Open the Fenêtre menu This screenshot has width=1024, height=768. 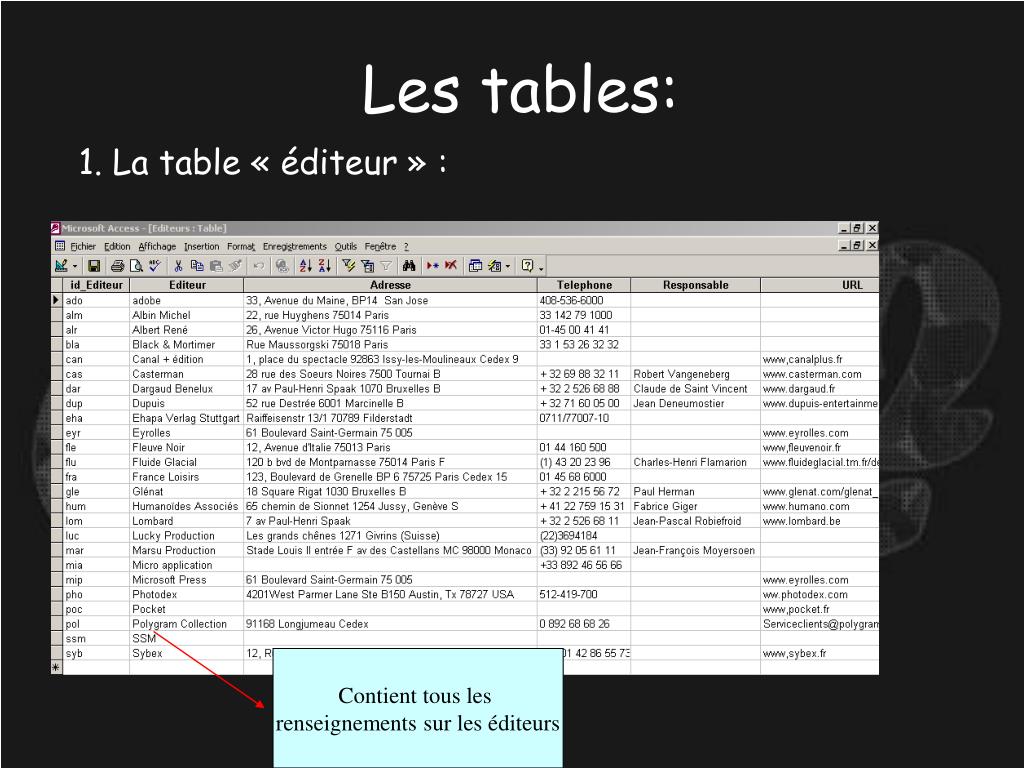[380, 247]
